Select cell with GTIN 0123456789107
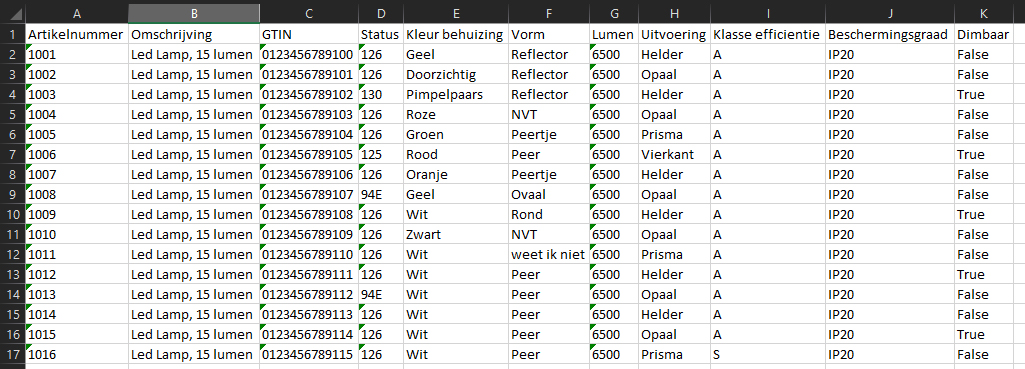1025x369 pixels. pos(309,194)
